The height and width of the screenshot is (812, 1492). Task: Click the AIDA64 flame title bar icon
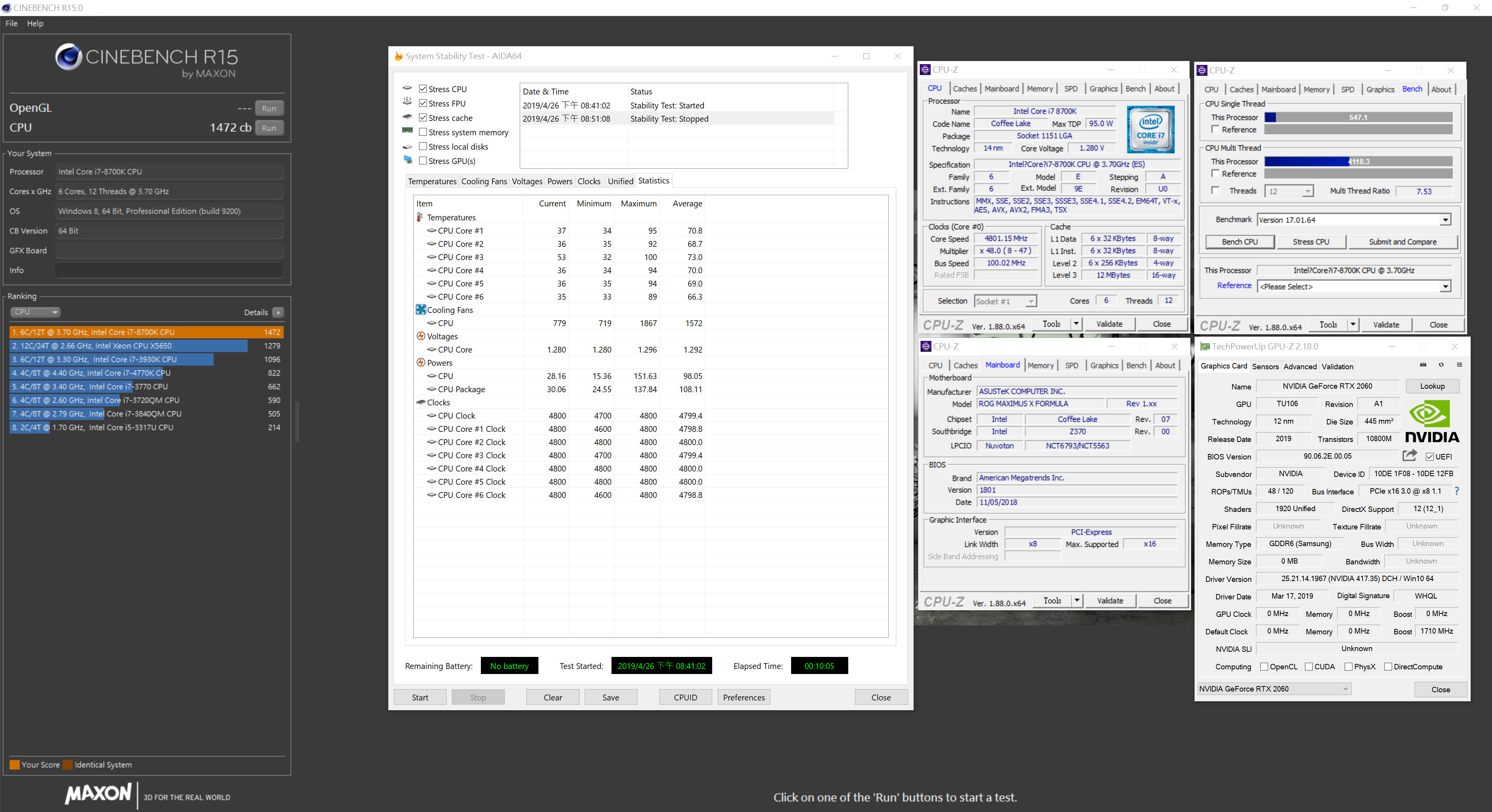pyautogui.click(x=398, y=56)
